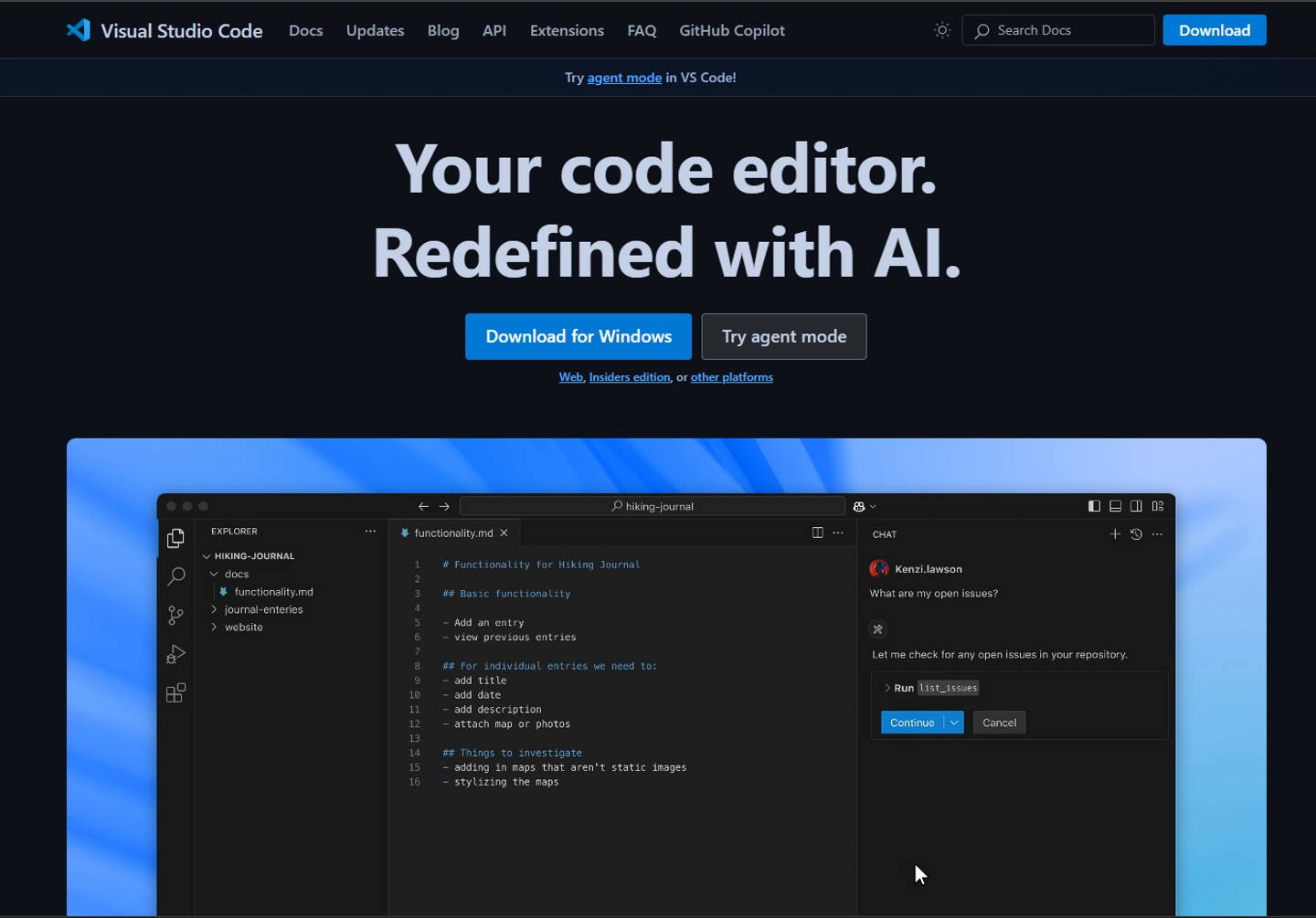Click the Try agent mode button
This screenshot has width=1316, height=918.
point(784,336)
